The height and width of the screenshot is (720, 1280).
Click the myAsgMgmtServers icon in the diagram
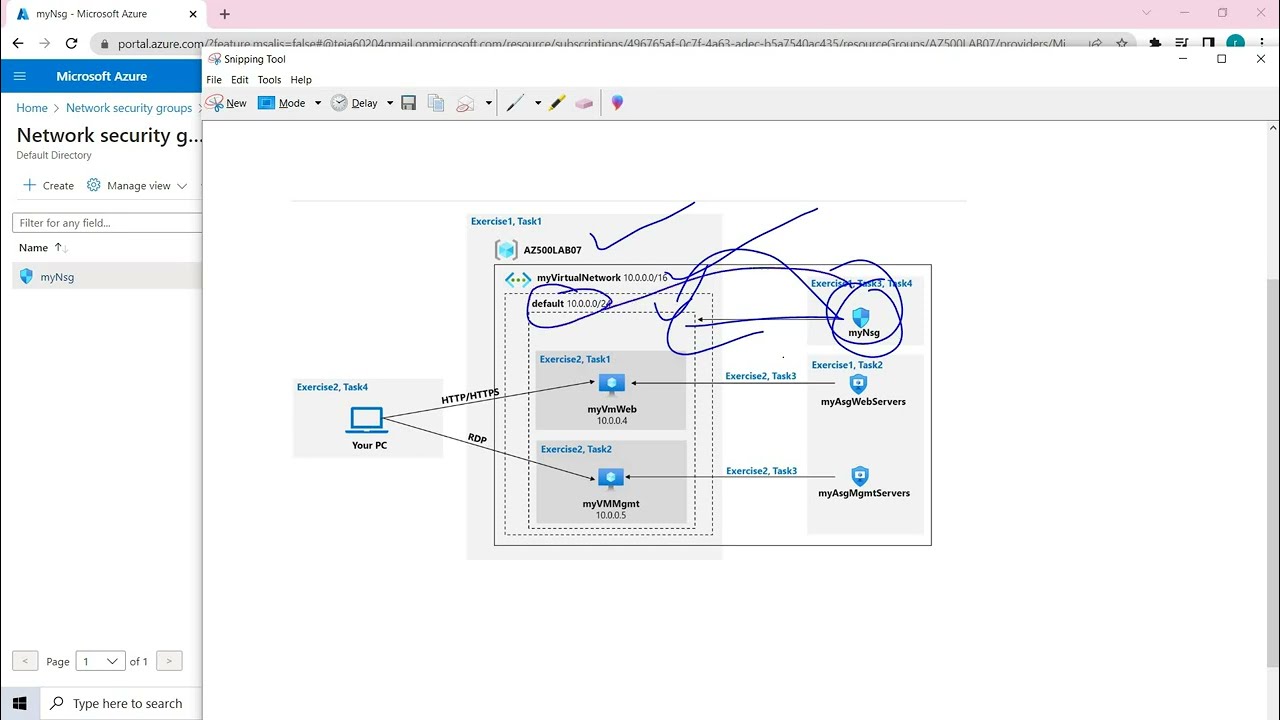pyautogui.click(x=860, y=476)
